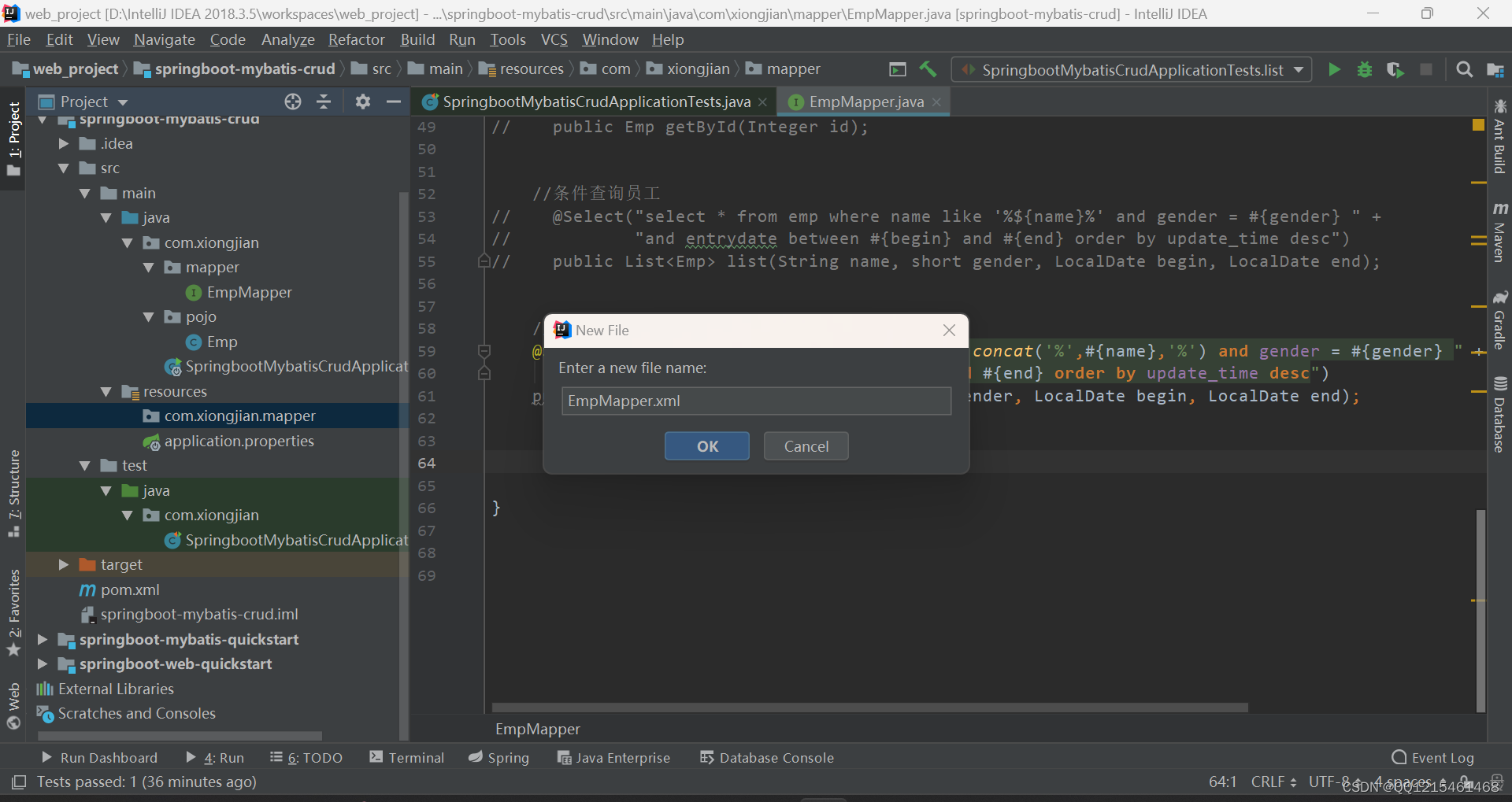
Task: Open the Event Log
Action: pos(1433,757)
